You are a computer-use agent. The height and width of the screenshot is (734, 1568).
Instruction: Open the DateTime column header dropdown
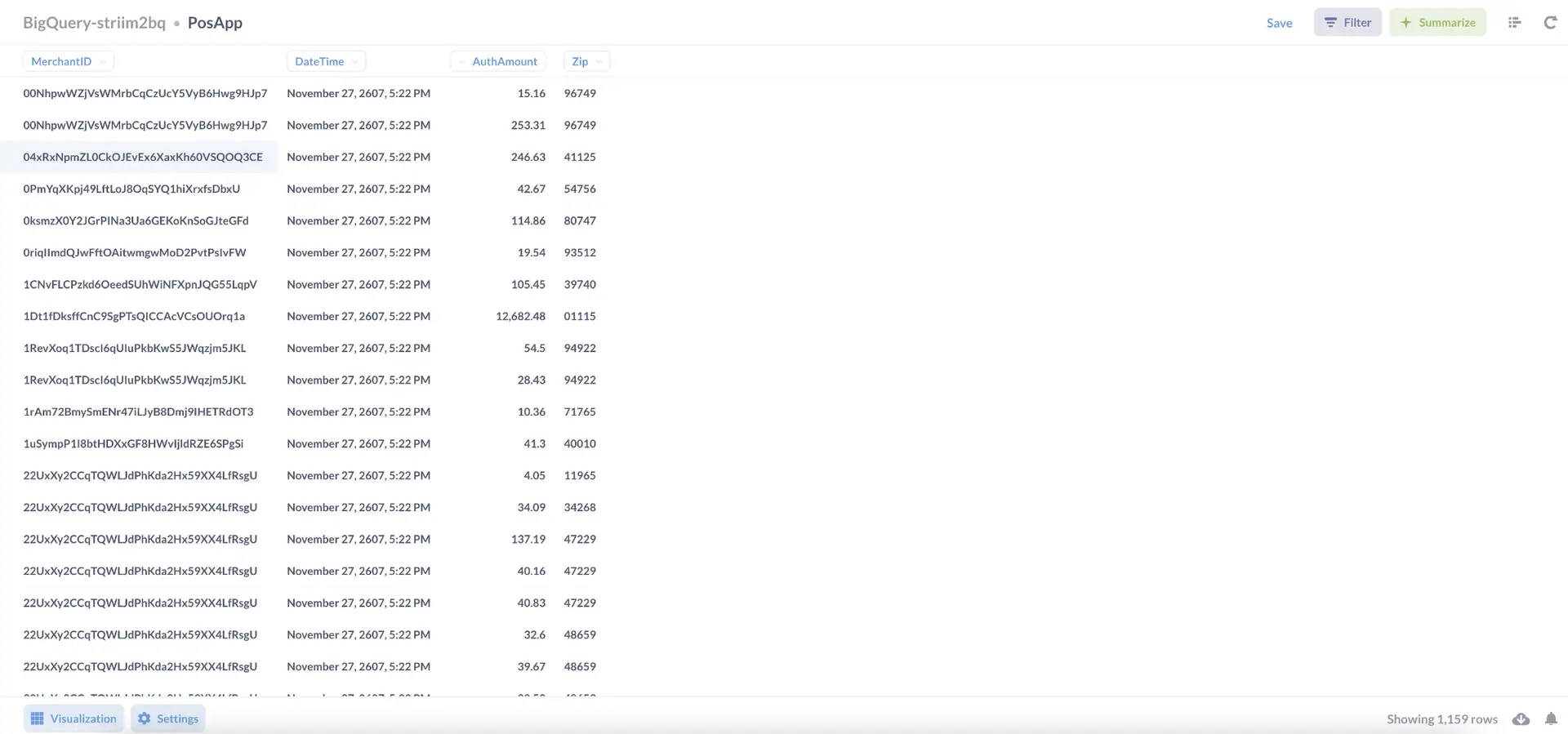point(355,62)
